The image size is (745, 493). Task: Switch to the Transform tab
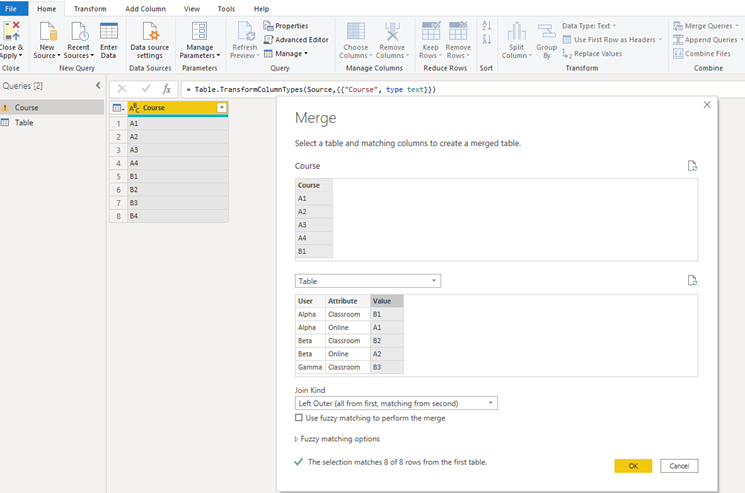tap(90, 9)
